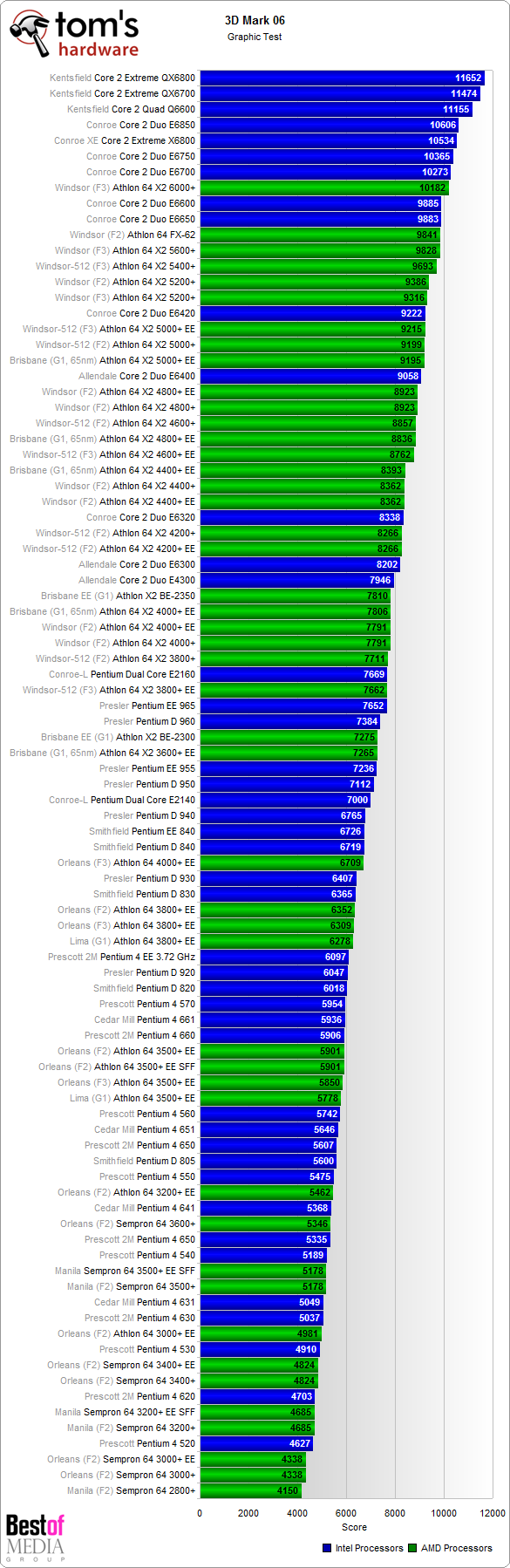Click the 'Athlon X2 BE-2300' label
This screenshot has height=1568, width=510.
(155, 737)
